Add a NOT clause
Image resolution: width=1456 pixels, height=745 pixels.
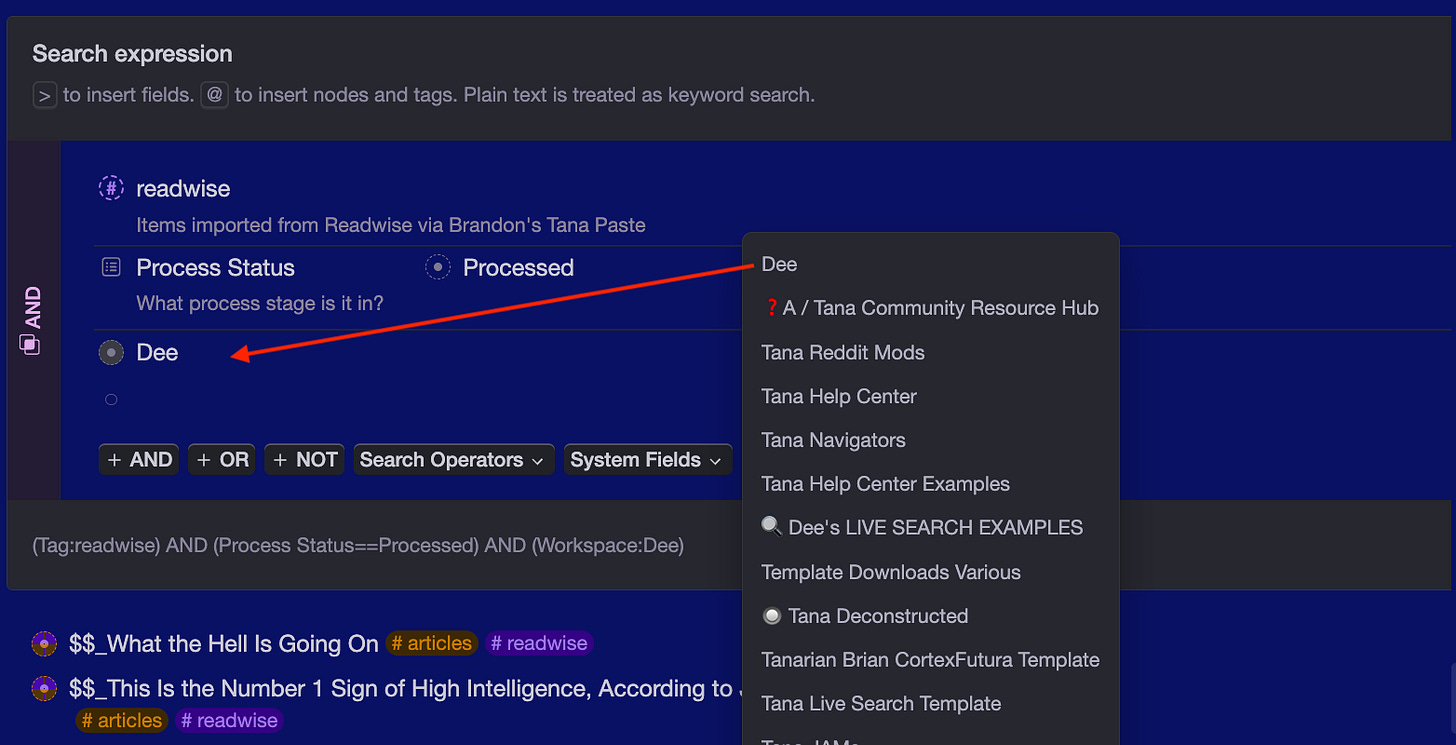pos(304,460)
